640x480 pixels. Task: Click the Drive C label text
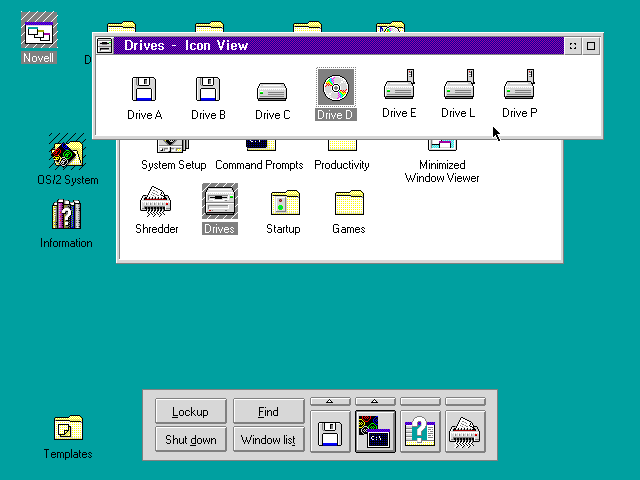point(273,115)
